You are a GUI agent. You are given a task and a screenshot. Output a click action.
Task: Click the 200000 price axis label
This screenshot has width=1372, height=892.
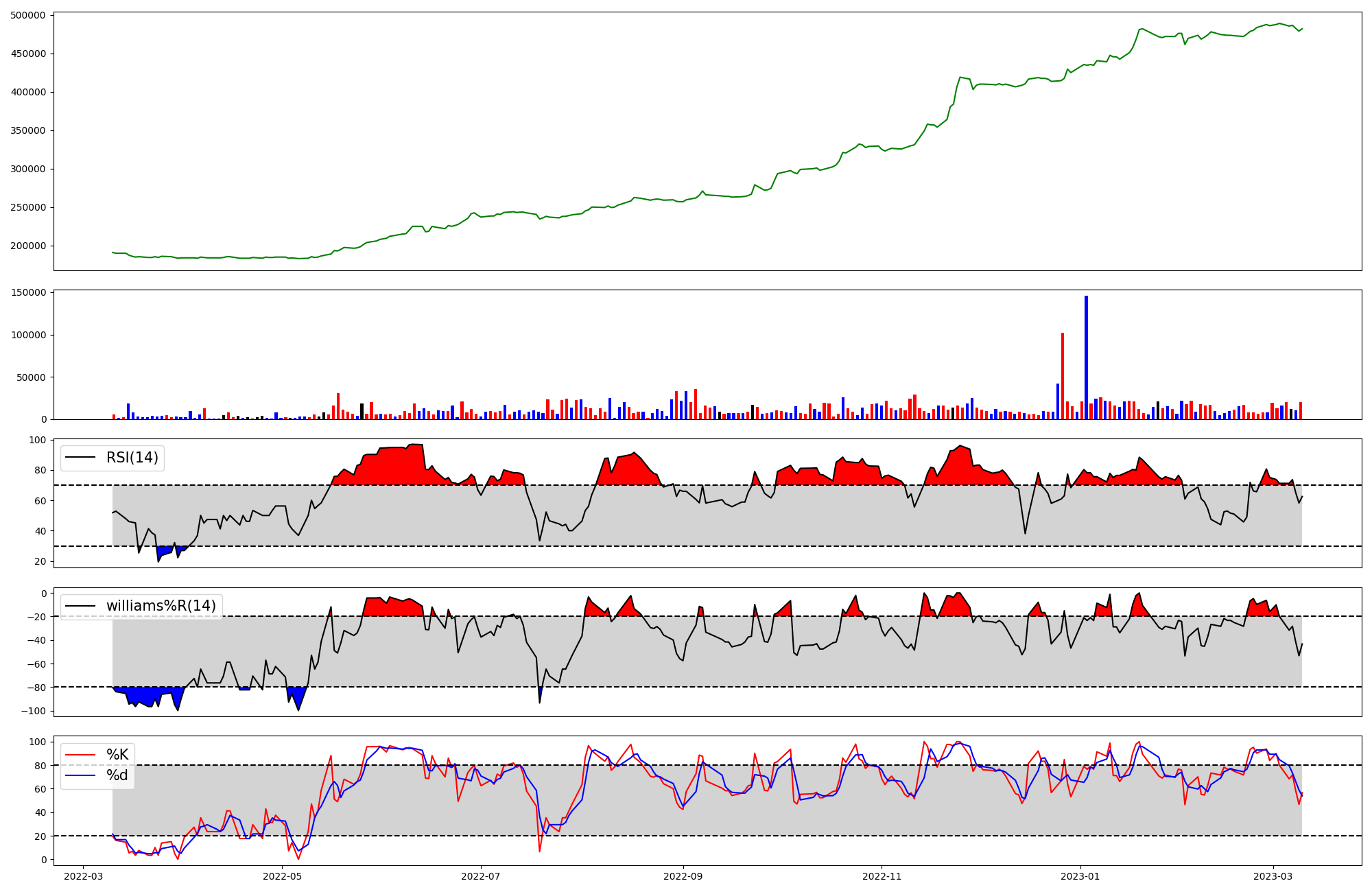tap(28, 246)
